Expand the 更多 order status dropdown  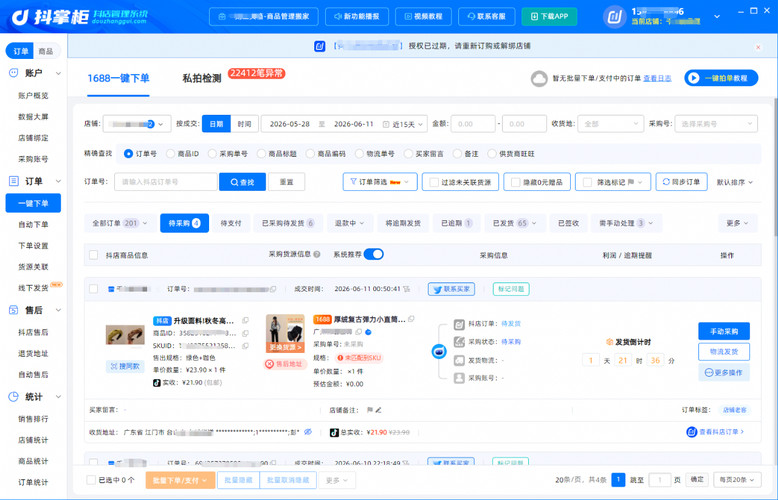click(737, 223)
